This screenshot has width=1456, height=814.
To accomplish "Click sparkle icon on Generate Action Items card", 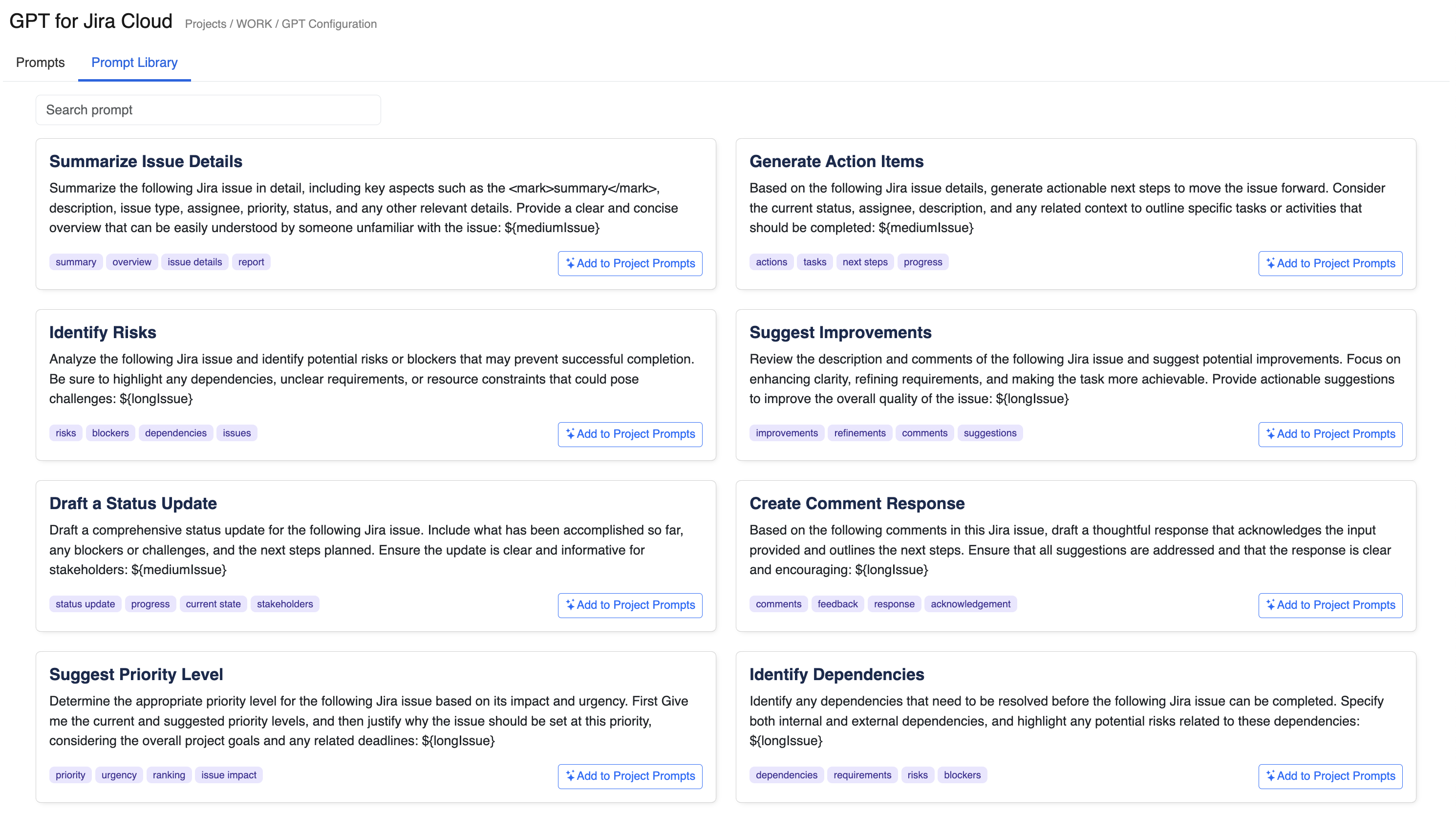I will 1270,263.
